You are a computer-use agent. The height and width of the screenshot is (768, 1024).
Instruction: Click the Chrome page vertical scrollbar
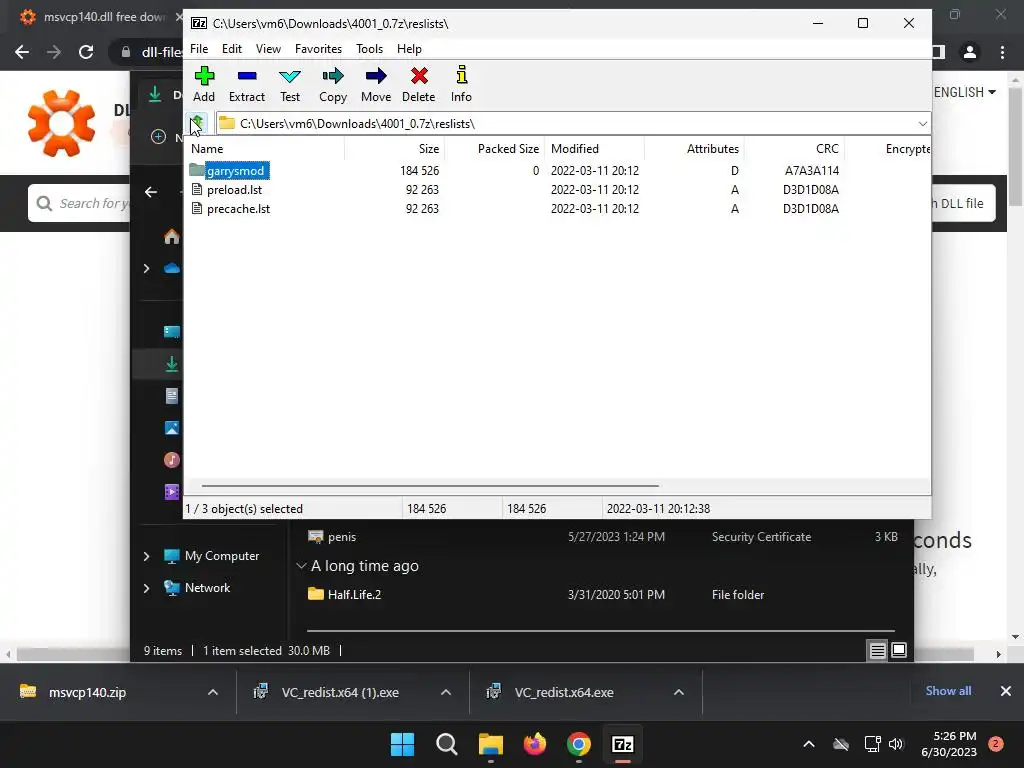coord(1016,146)
